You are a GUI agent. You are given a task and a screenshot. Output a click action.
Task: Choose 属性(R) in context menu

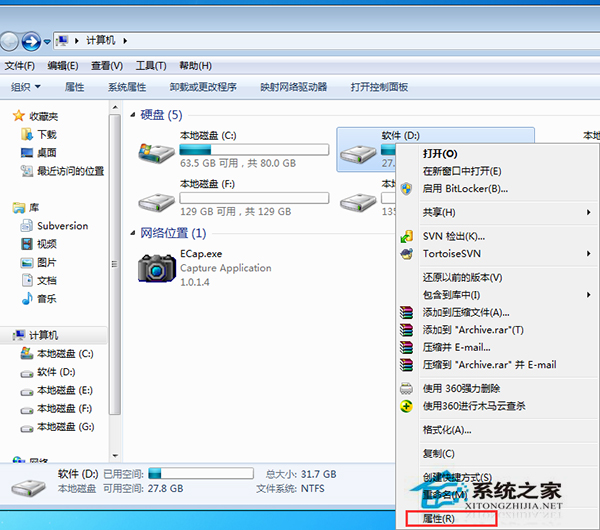click(x=439, y=519)
